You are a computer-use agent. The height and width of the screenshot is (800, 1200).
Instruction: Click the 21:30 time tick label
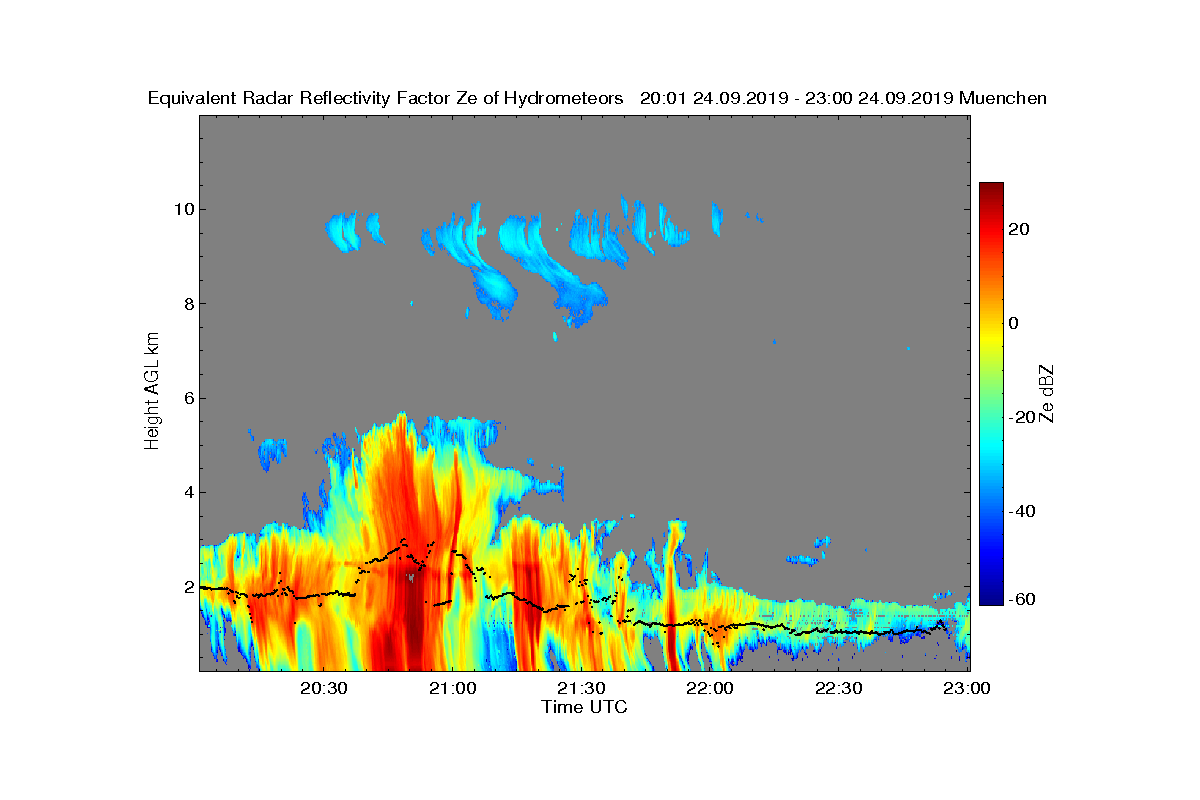[x=580, y=689]
